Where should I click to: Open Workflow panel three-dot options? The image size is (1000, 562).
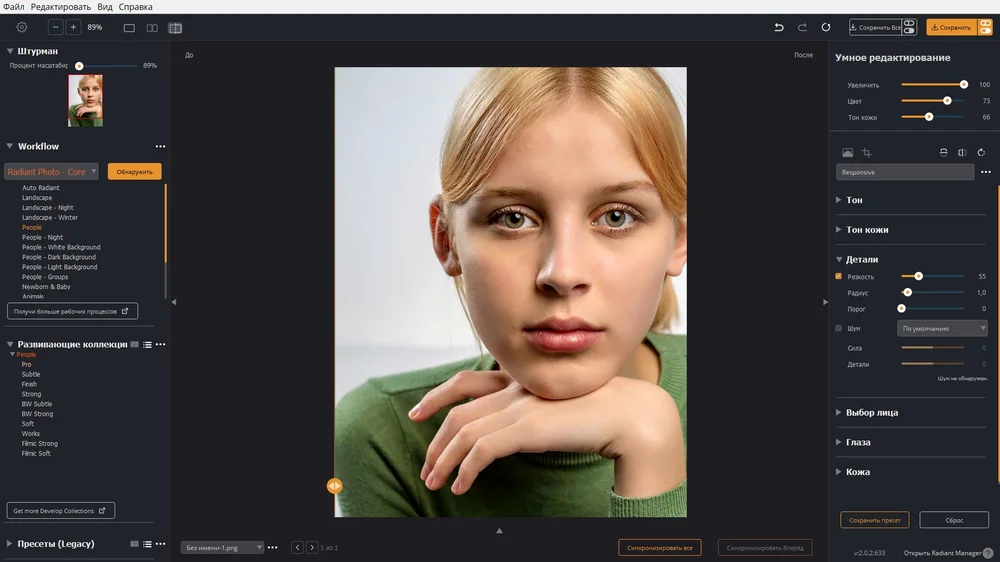(x=160, y=147)
